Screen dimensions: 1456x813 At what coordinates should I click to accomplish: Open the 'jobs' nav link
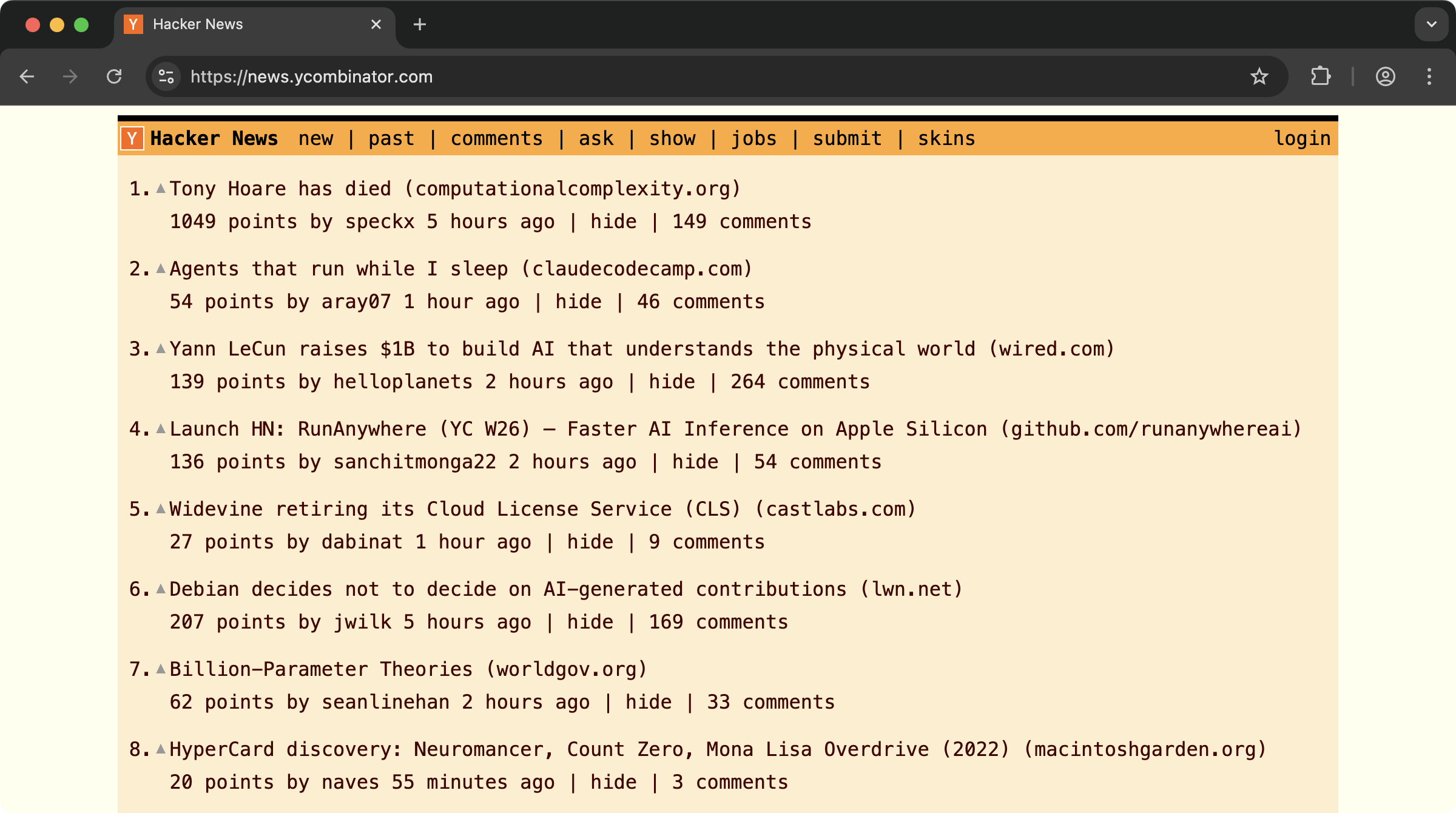click(753, 138)
